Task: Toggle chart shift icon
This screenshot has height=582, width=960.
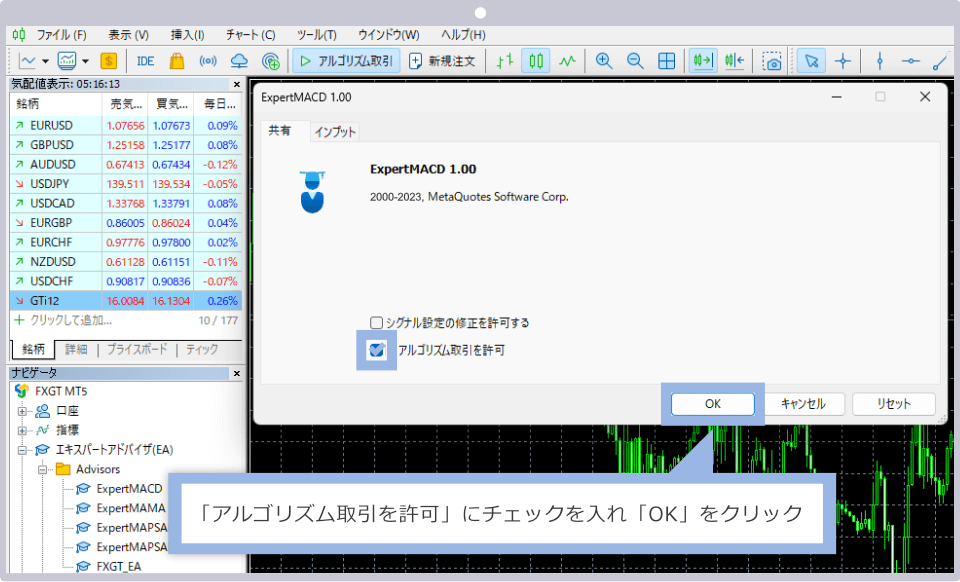Action: click(734, 61)
